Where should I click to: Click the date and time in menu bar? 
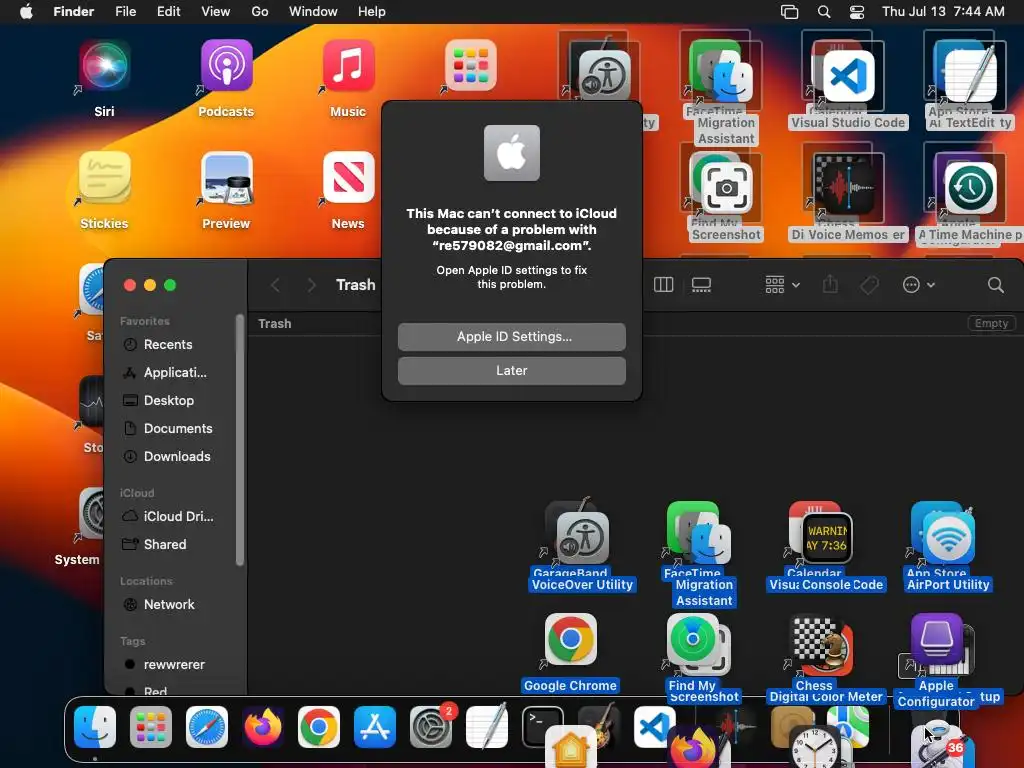click(943, 11)
